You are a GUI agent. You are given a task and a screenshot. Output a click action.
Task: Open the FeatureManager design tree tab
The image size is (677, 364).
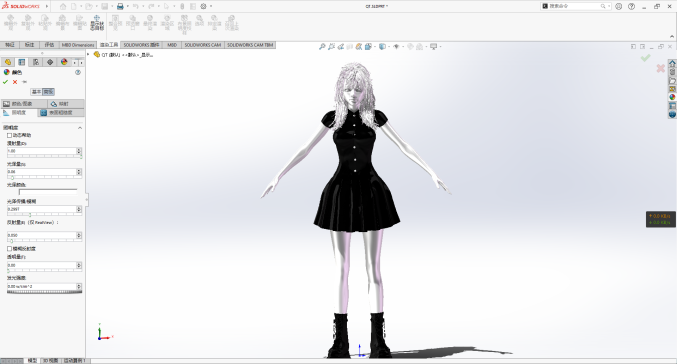(x=8, y=62)
